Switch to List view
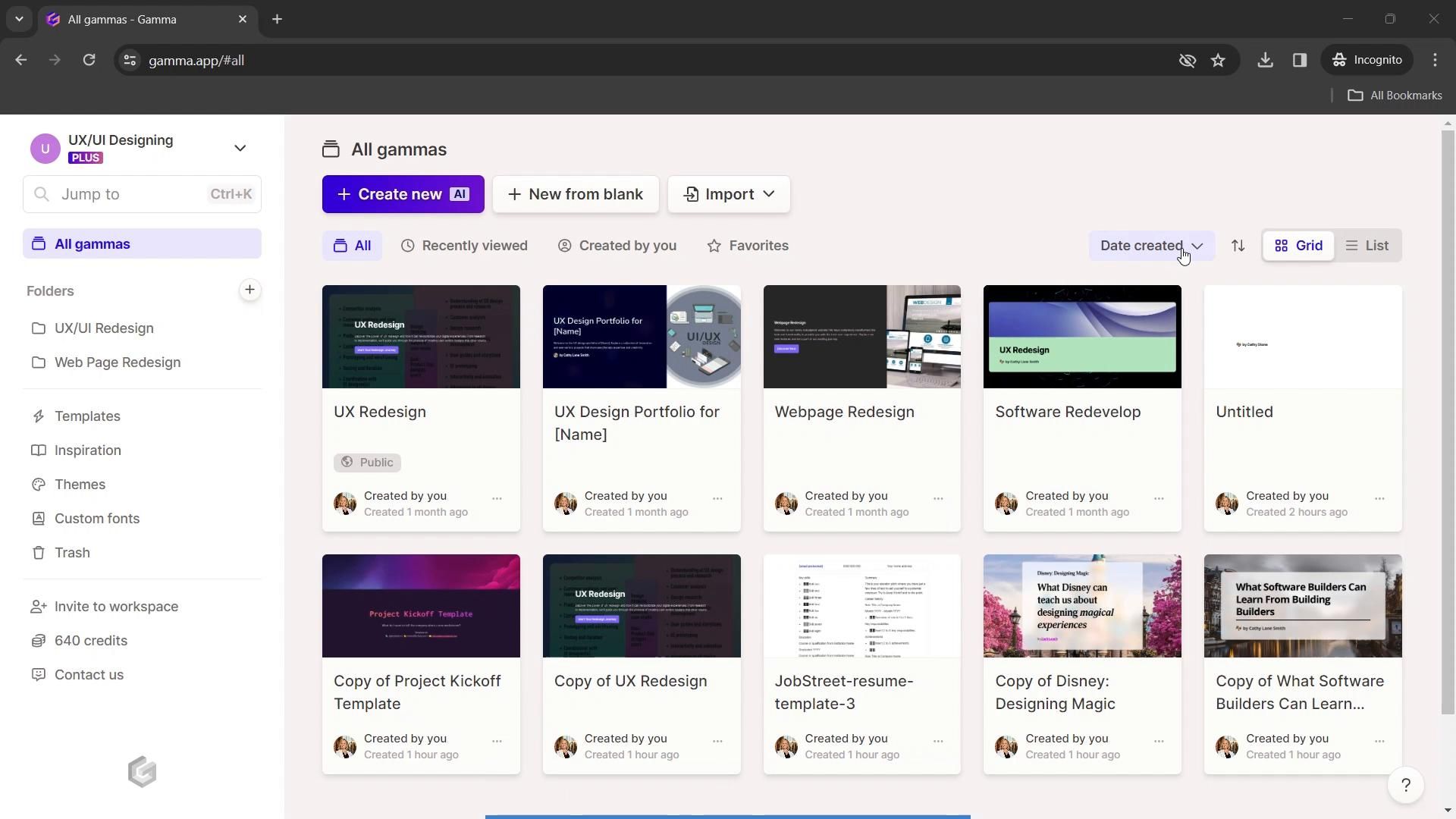This screenshot has height=819, width=1456. pyautogui.click(x=1367, y=246)
